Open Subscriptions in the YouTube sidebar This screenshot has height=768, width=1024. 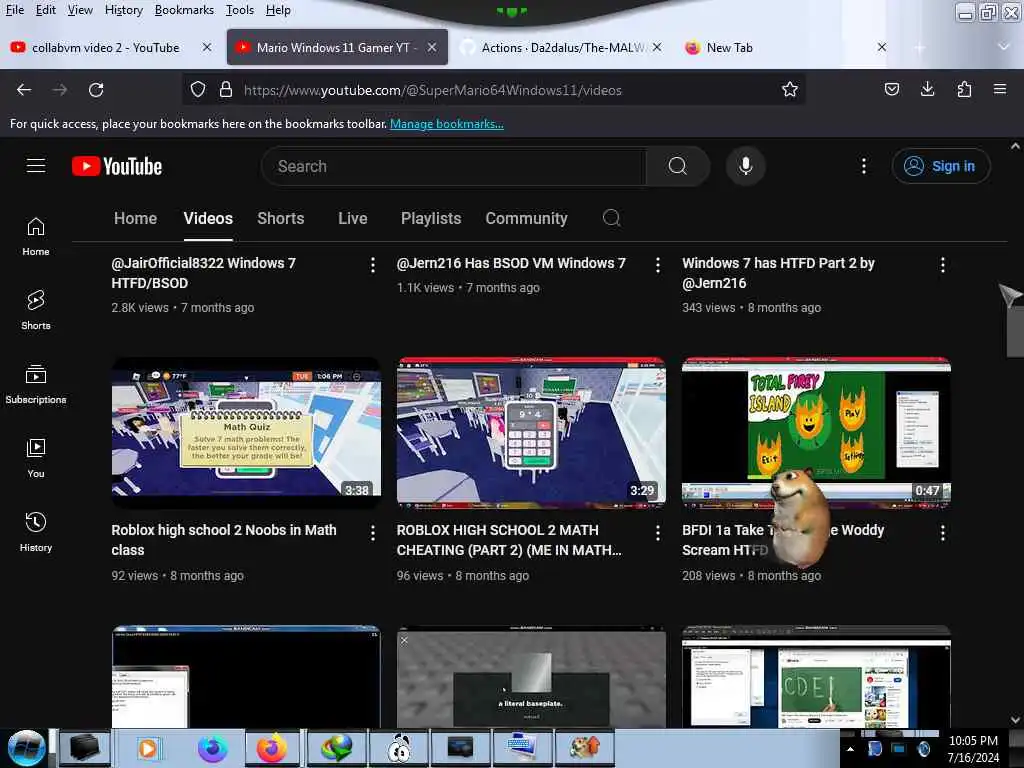[36, 385]
